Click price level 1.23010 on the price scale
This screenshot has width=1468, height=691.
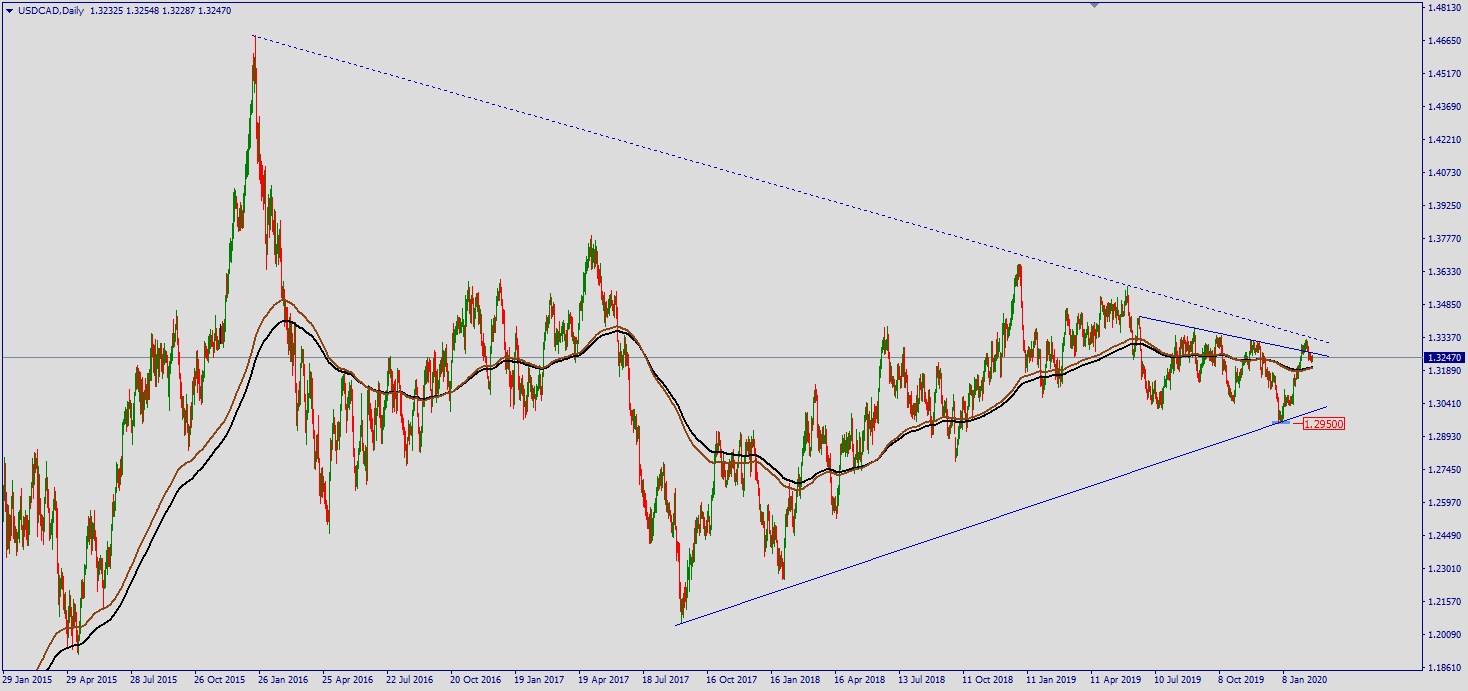pyautogui.click(x=1446, y=569)
